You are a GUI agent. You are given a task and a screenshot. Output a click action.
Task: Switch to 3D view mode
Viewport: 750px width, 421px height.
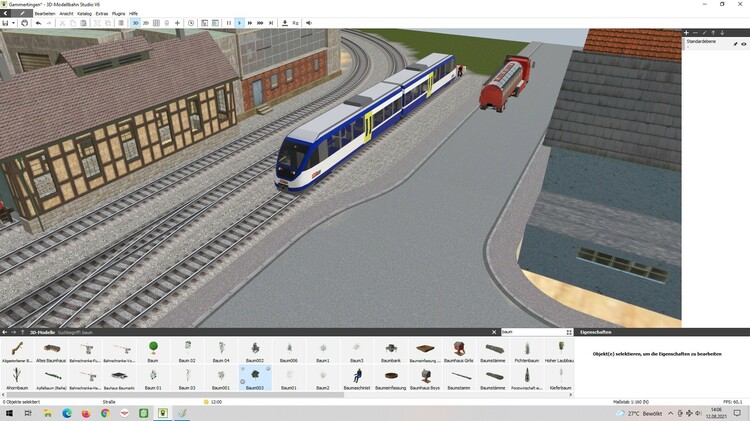click(x=135, y=22)
